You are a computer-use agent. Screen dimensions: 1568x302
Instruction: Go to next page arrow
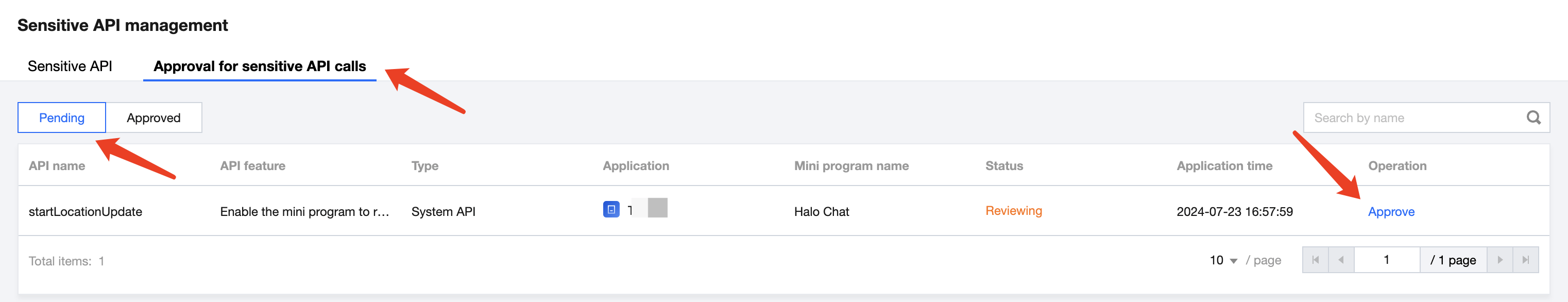coord(1500,260)
